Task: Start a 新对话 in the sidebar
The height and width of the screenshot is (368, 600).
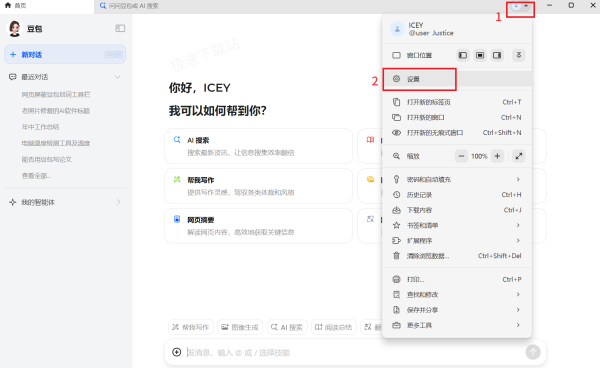Action: click(x=65, y=54)
